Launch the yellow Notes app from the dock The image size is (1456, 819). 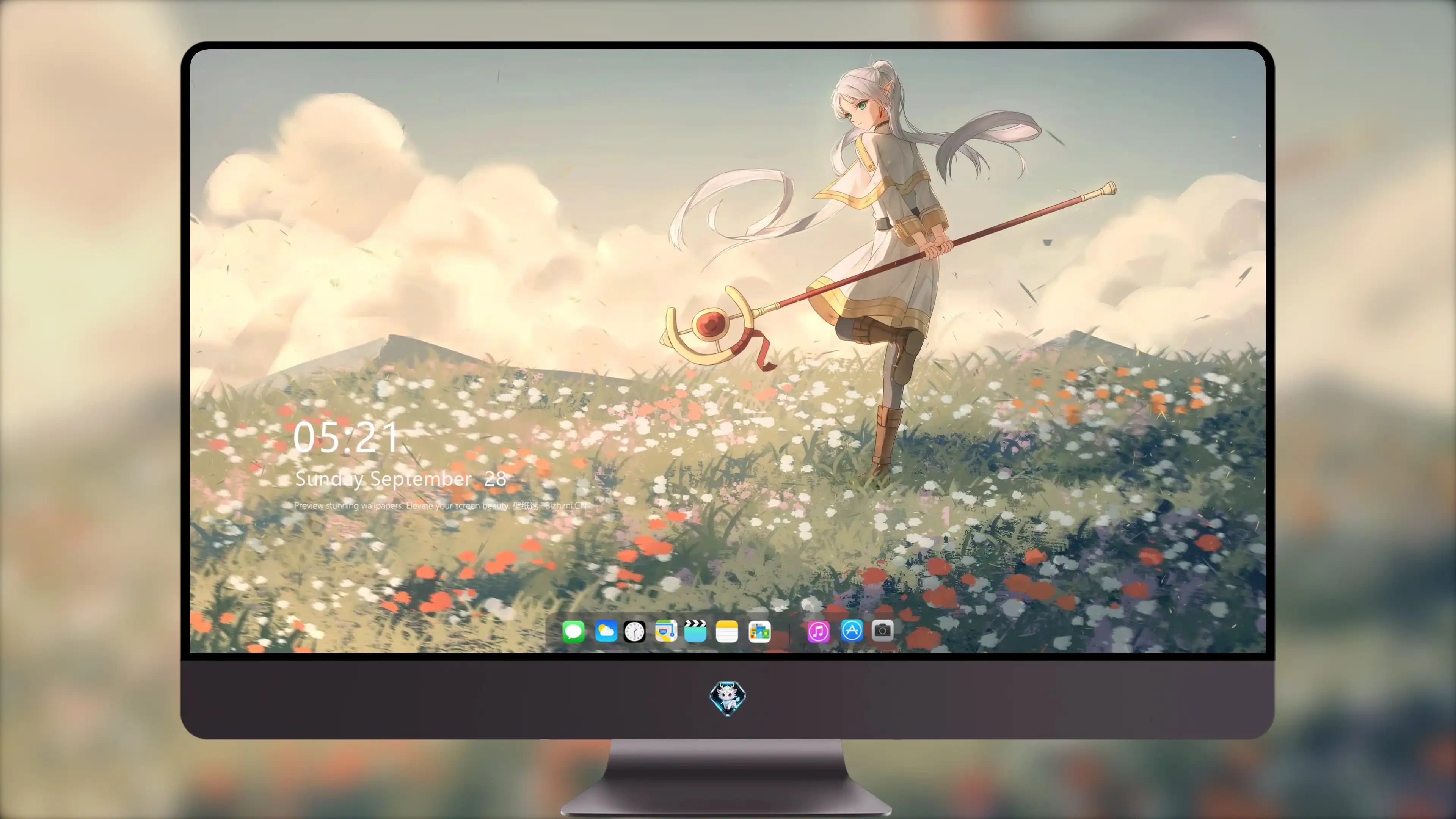pyautogui.click(x=727, y=631)
